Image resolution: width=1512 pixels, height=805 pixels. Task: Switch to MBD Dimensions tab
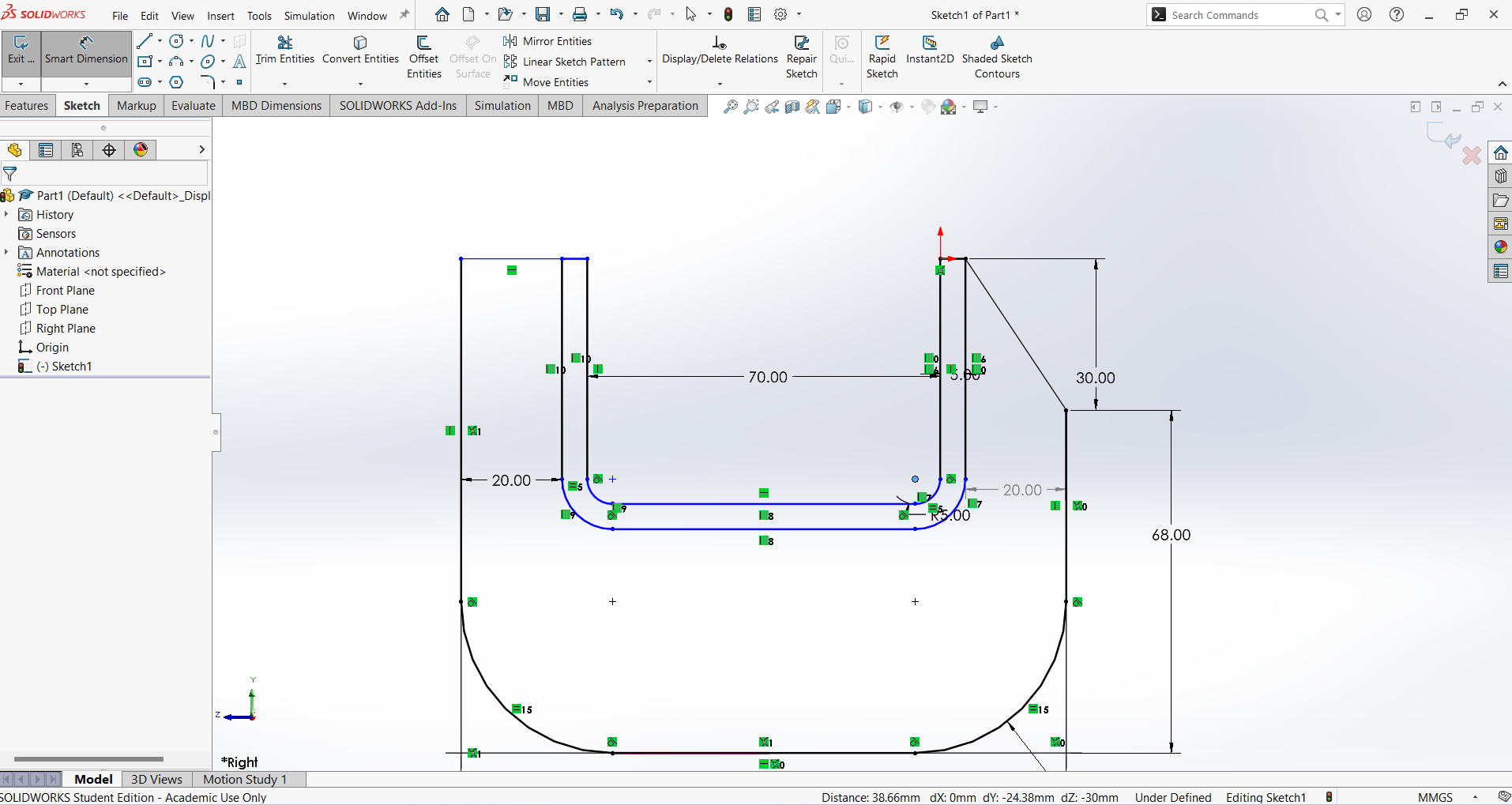pyautogui.click(x=276, y=106)
